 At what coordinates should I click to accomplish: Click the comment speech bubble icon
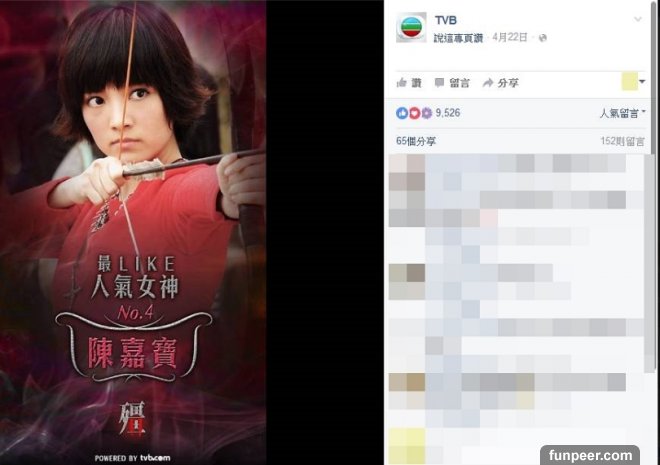439,82
